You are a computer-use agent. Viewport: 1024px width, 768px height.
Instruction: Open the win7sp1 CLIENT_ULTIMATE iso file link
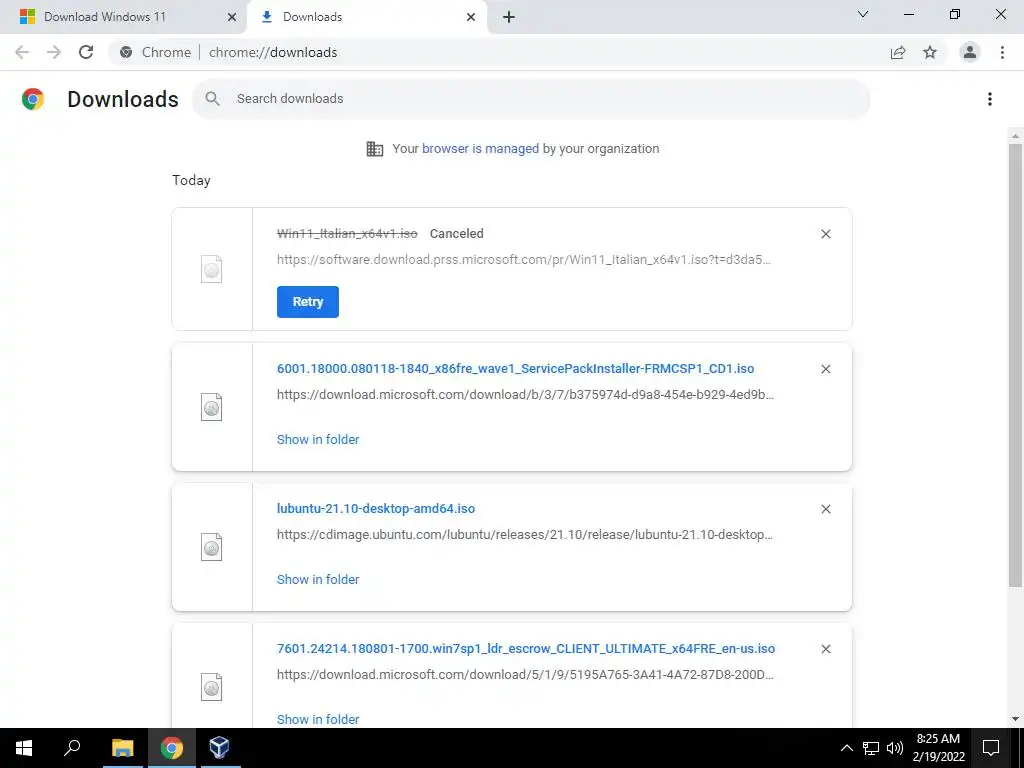coord(526,648)
